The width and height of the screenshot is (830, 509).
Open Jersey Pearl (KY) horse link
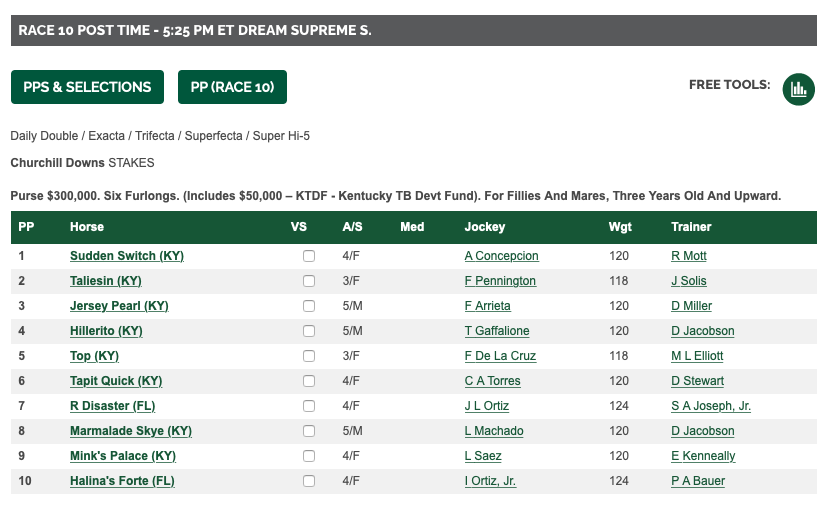[x=119, y=306]
